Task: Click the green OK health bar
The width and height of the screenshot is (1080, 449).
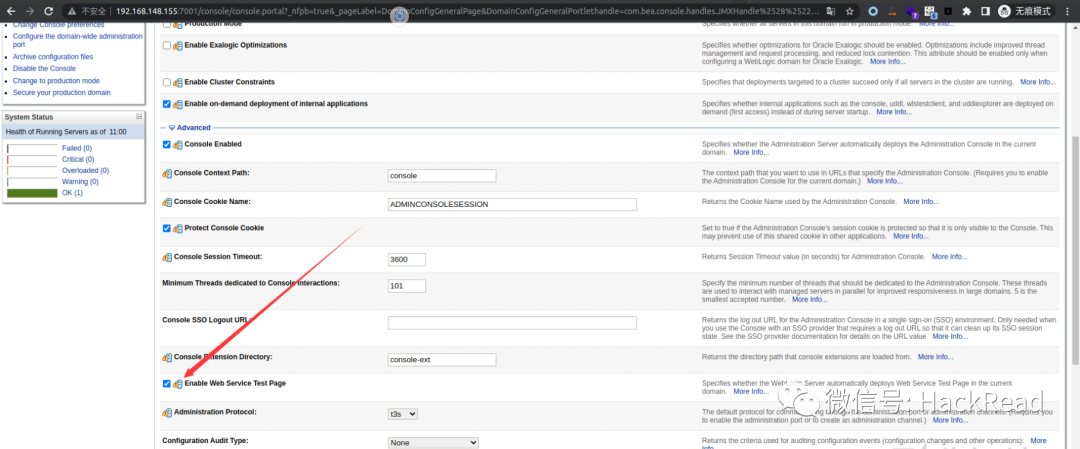Action: point(32,194)
